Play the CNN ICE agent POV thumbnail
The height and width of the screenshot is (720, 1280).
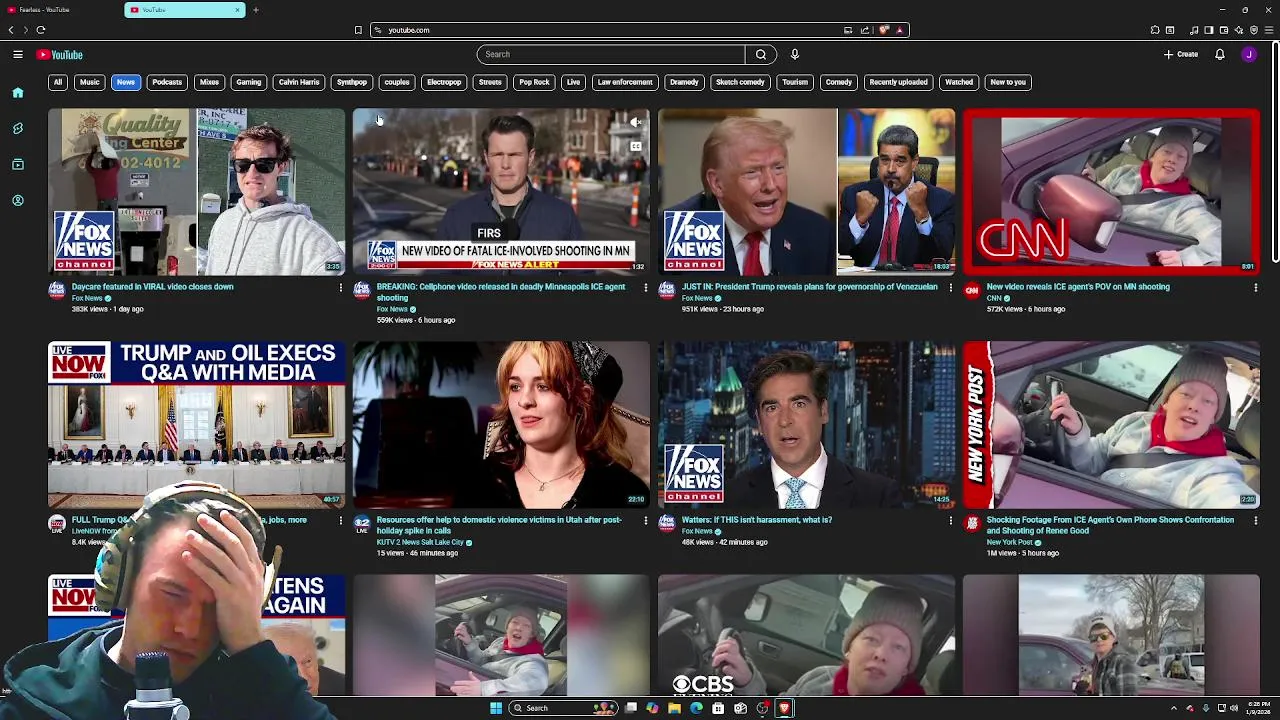pyautogui.click(x=1111, y=191)
